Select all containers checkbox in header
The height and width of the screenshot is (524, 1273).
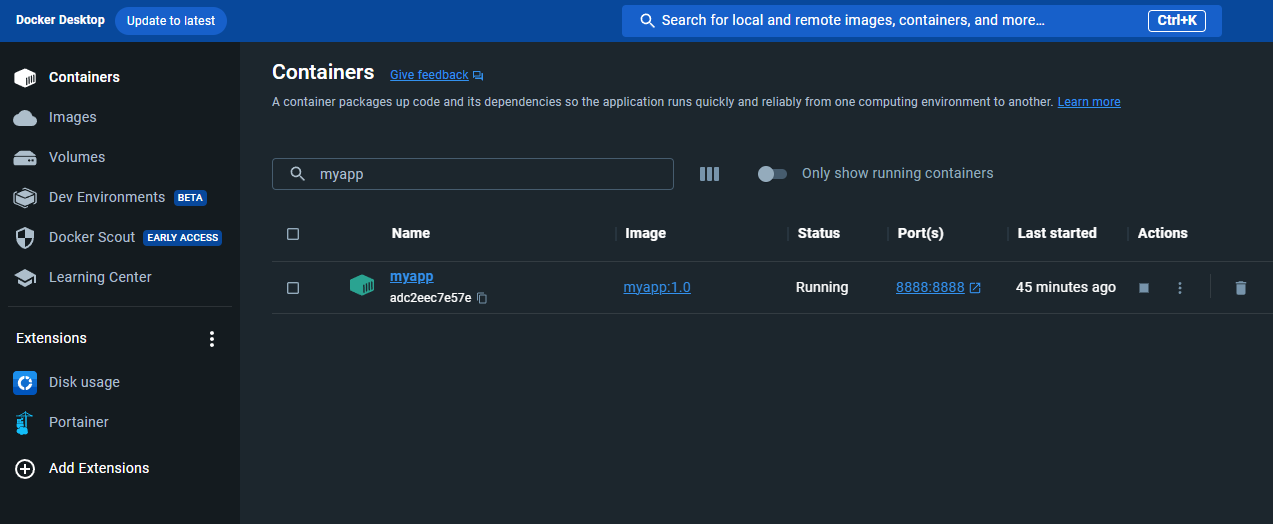click(x=293, y=234)
